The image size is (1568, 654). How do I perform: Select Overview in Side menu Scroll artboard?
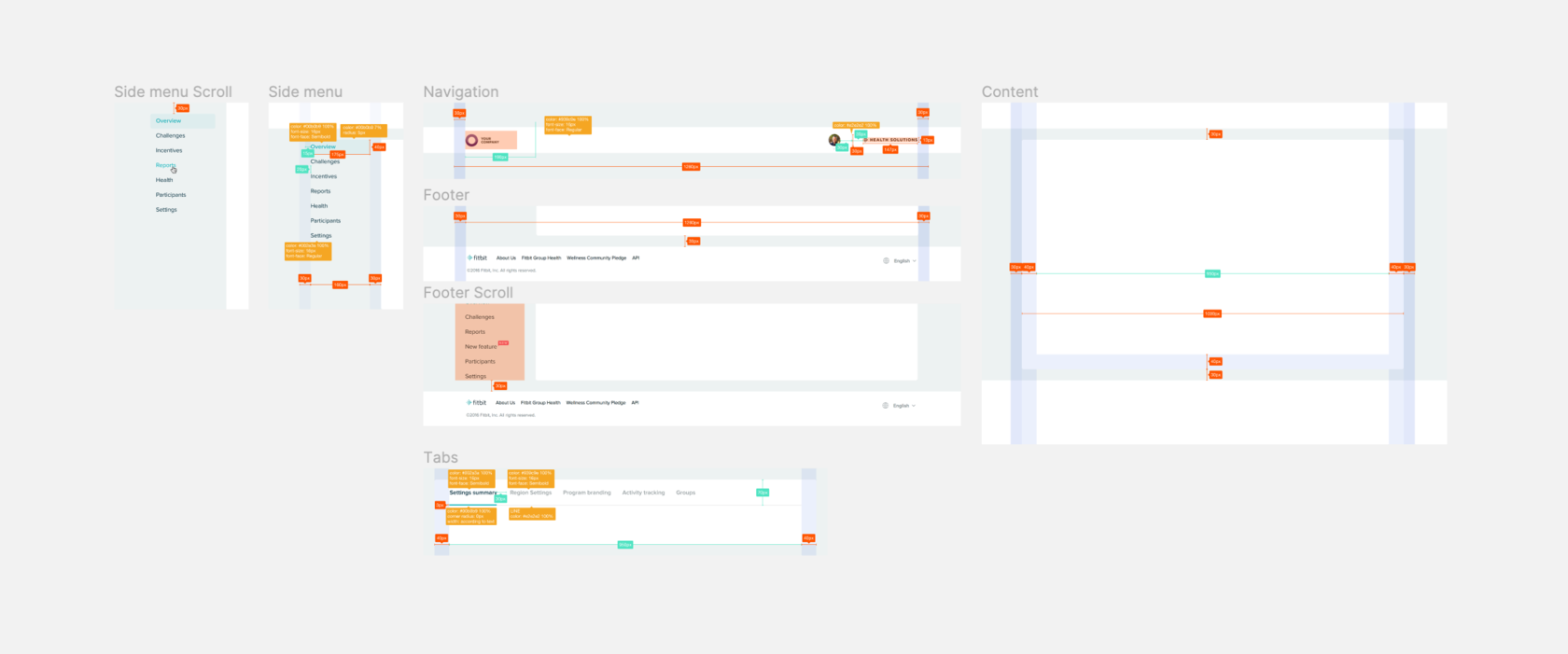click(169, 120)
